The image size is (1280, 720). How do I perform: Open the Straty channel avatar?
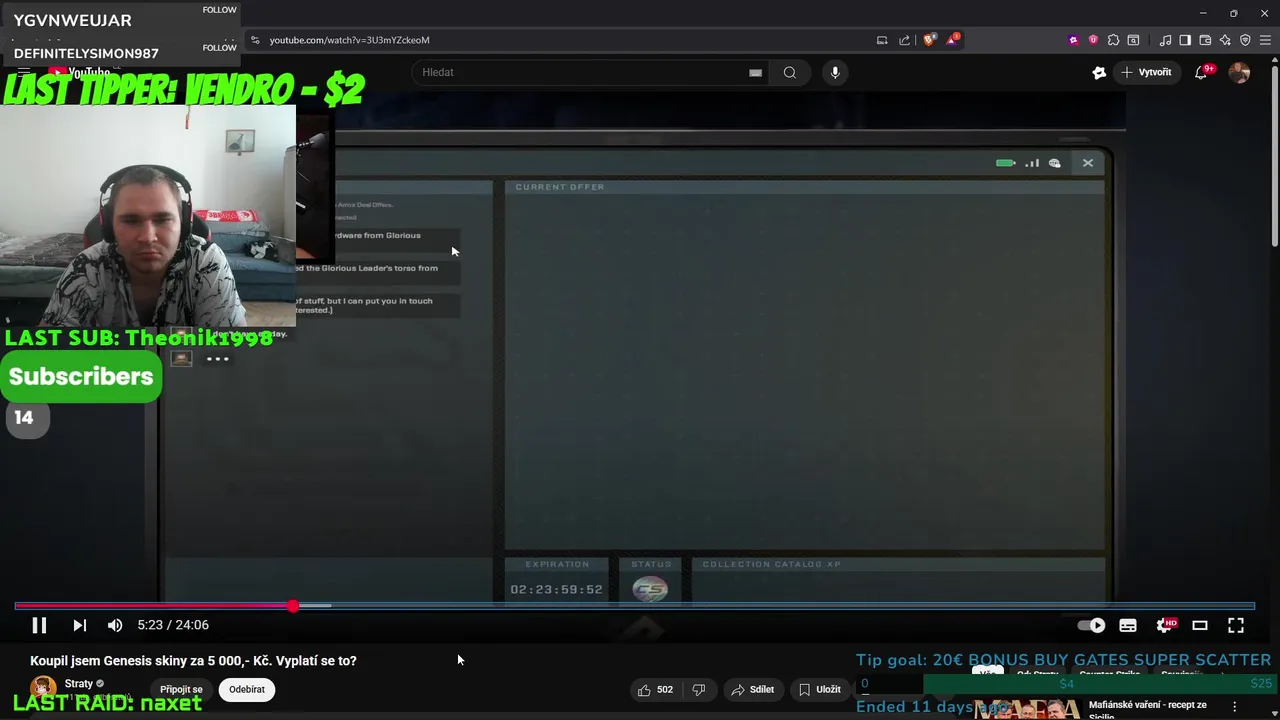tap(44, 689)
